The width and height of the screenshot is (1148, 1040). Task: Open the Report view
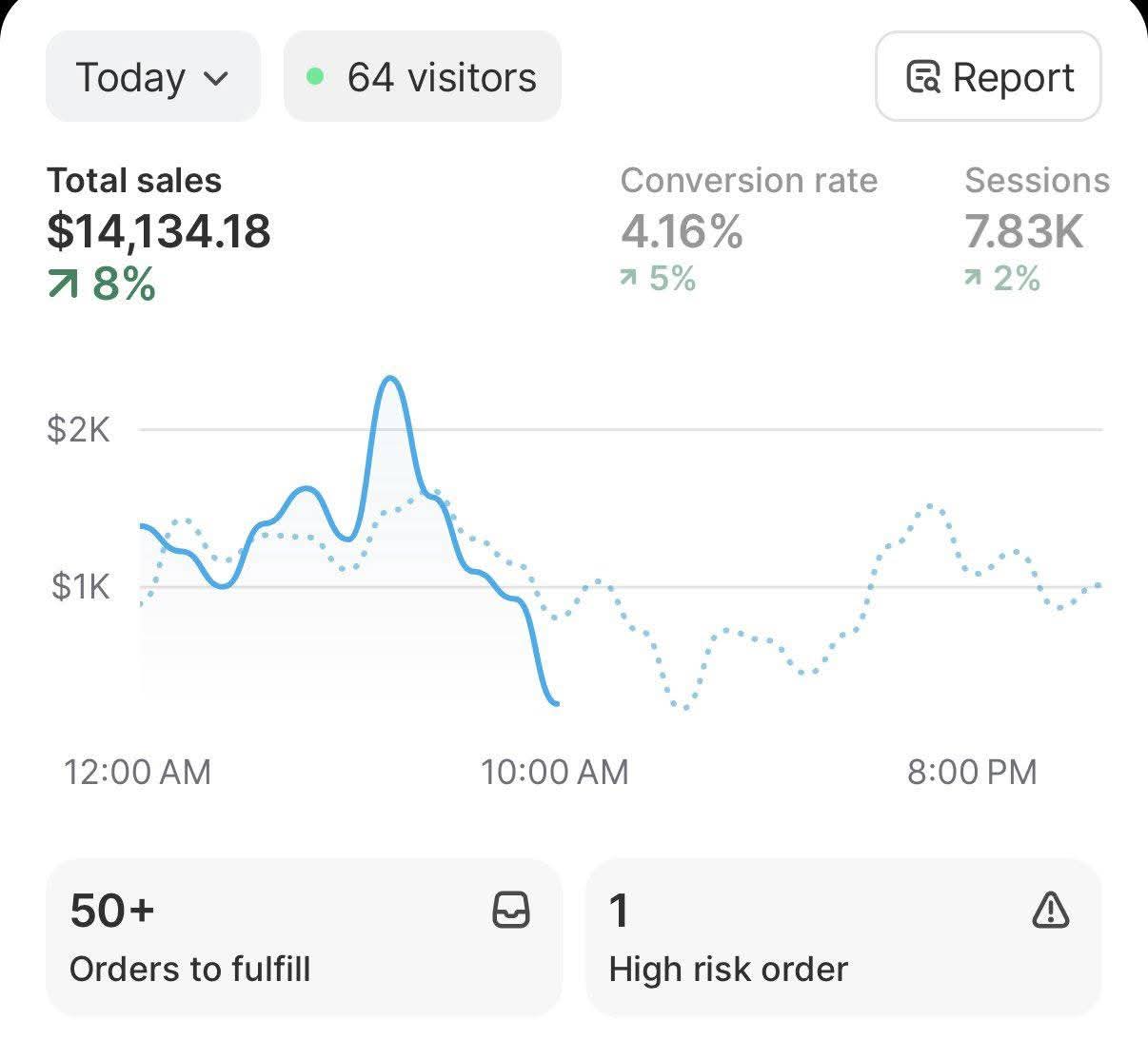987,77
